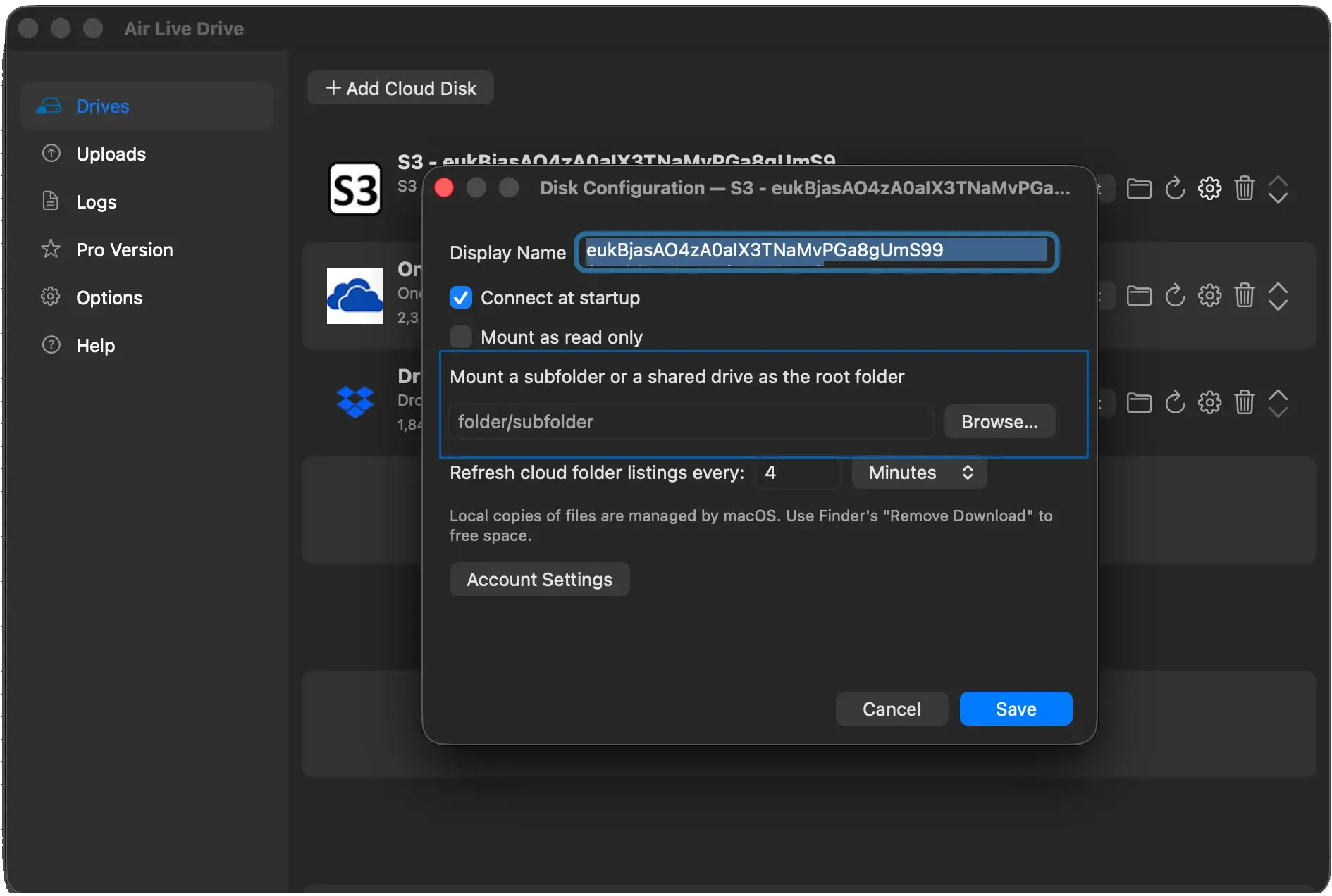Refresh the OneDrive drive
Image resolution: width=1332 pixels, height=896 pixels.
tap(1175, 295)
